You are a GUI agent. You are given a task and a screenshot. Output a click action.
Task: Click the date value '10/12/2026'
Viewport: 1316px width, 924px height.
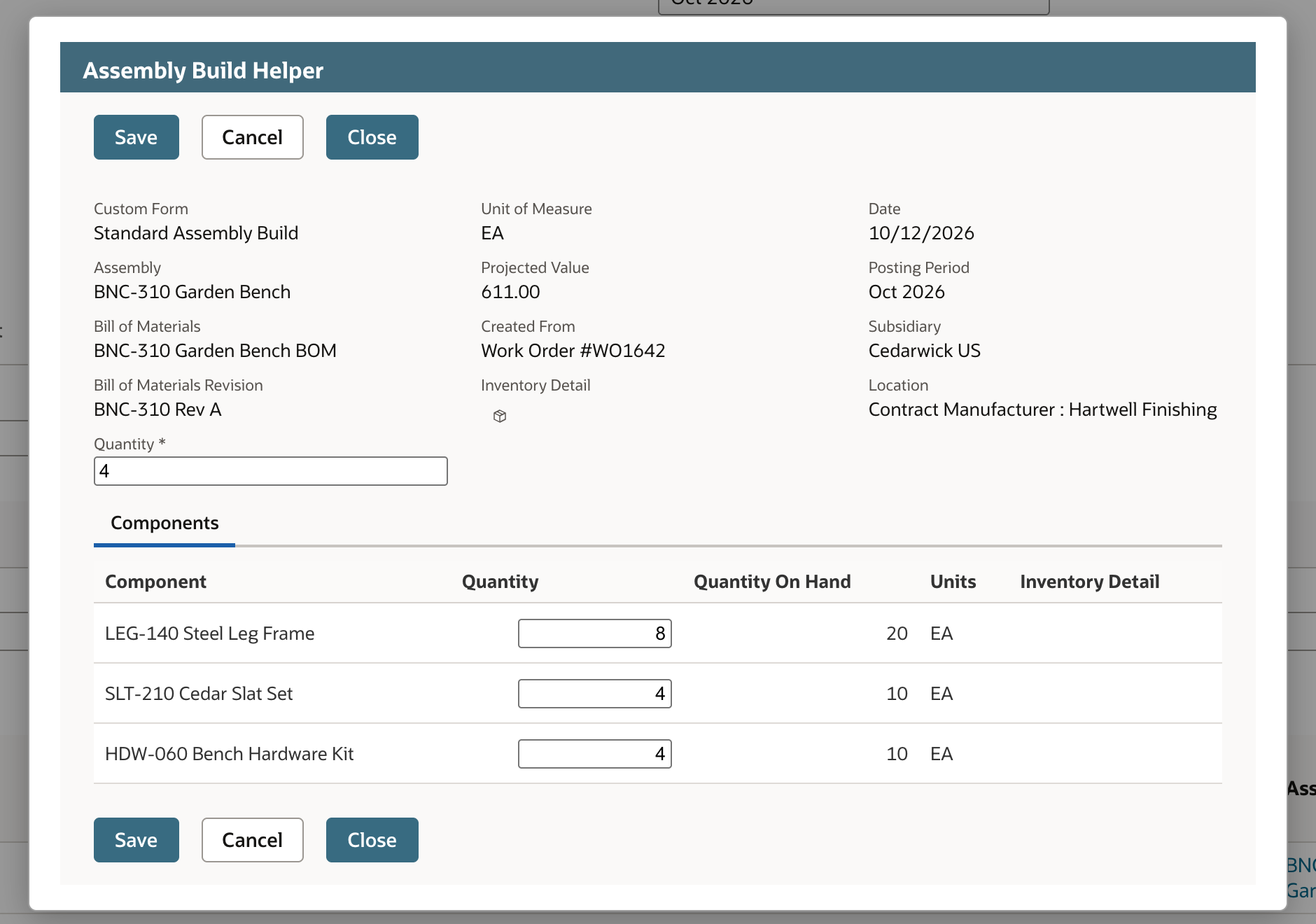point(921,233)
